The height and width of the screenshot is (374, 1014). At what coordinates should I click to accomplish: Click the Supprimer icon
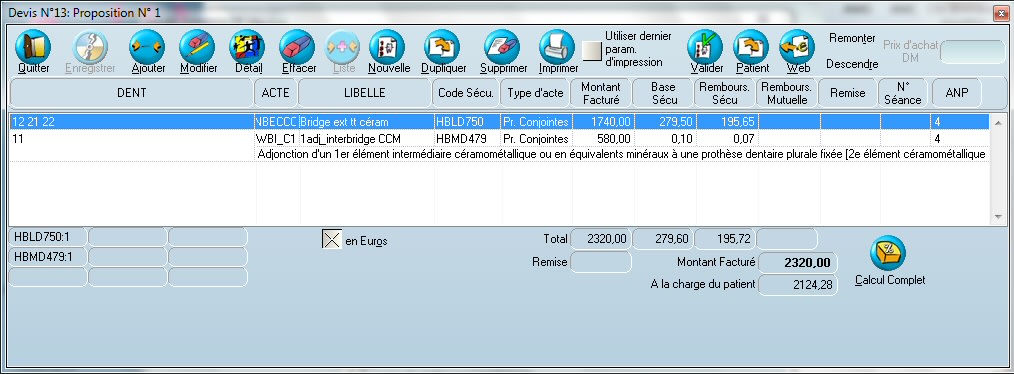502,47
